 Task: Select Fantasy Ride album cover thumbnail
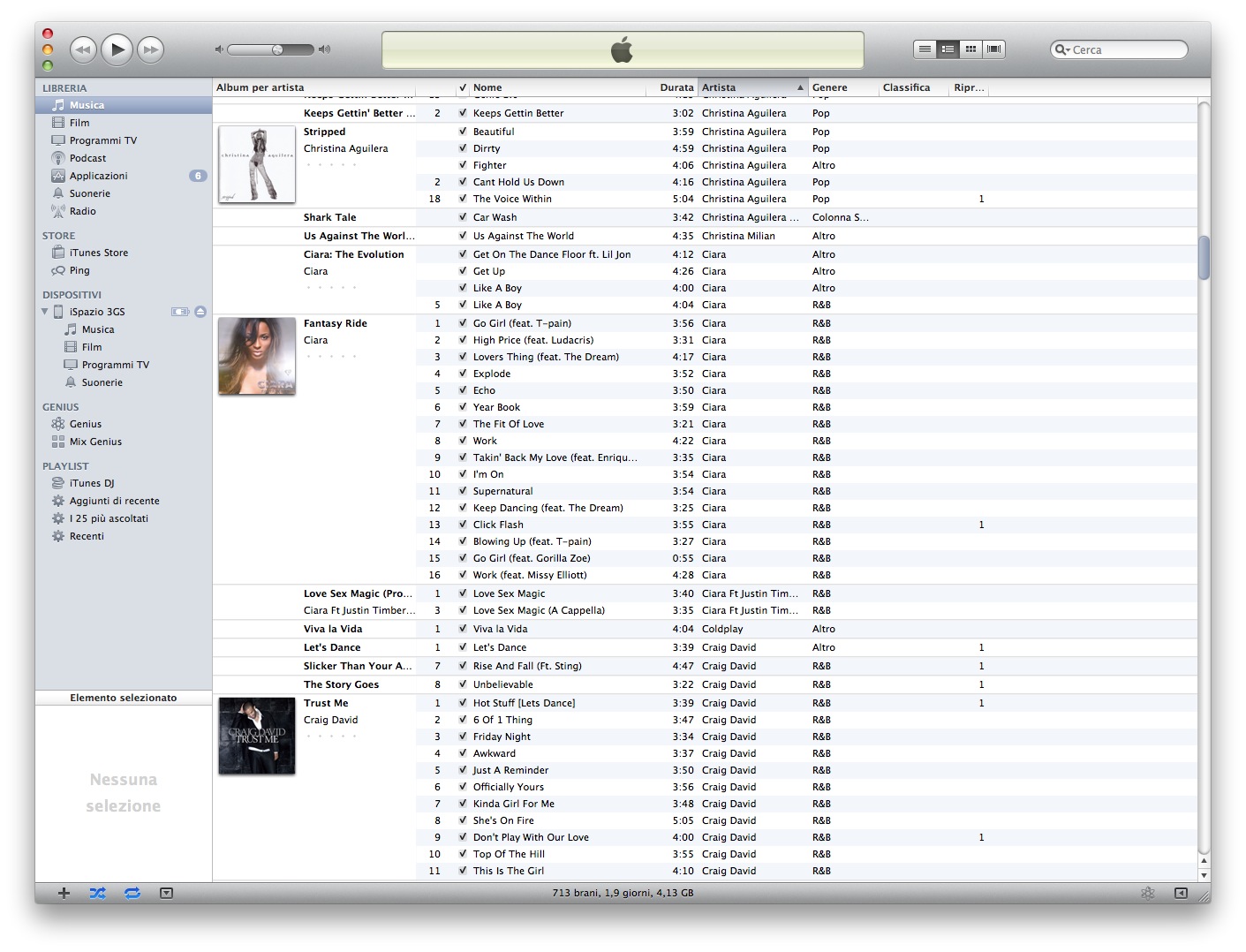[x=257, y=356]
